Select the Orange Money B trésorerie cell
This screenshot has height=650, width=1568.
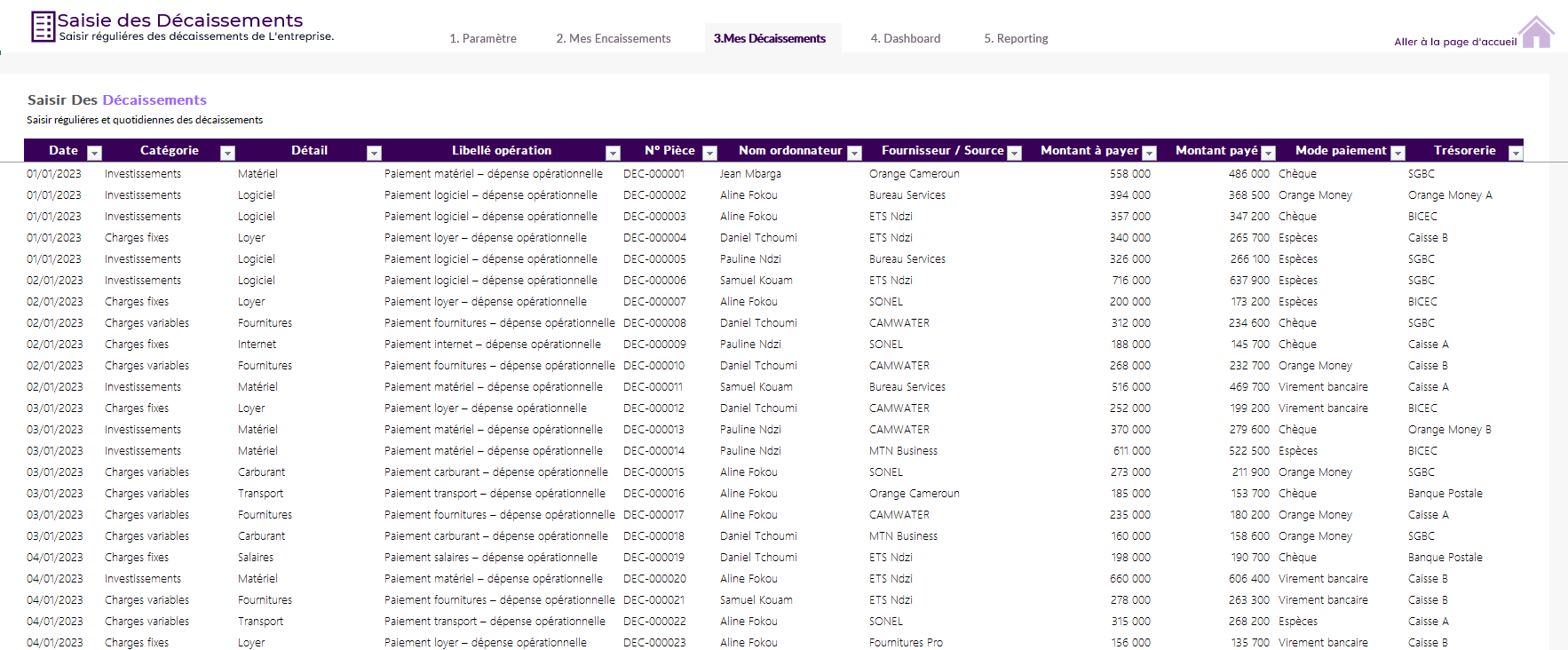pyautogui.click(x=1450, y=430)
